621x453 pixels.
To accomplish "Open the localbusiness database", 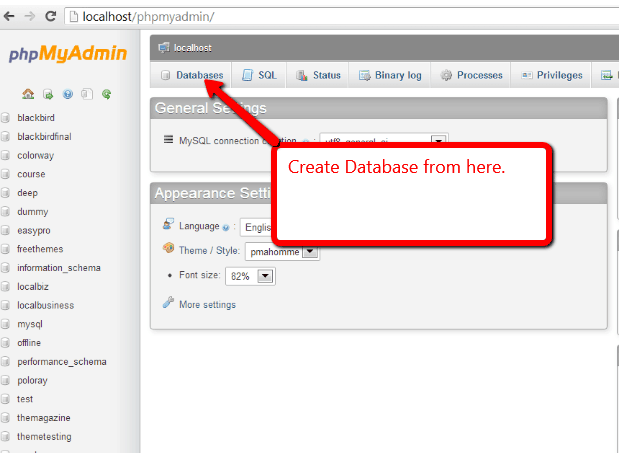I will 46,305.
